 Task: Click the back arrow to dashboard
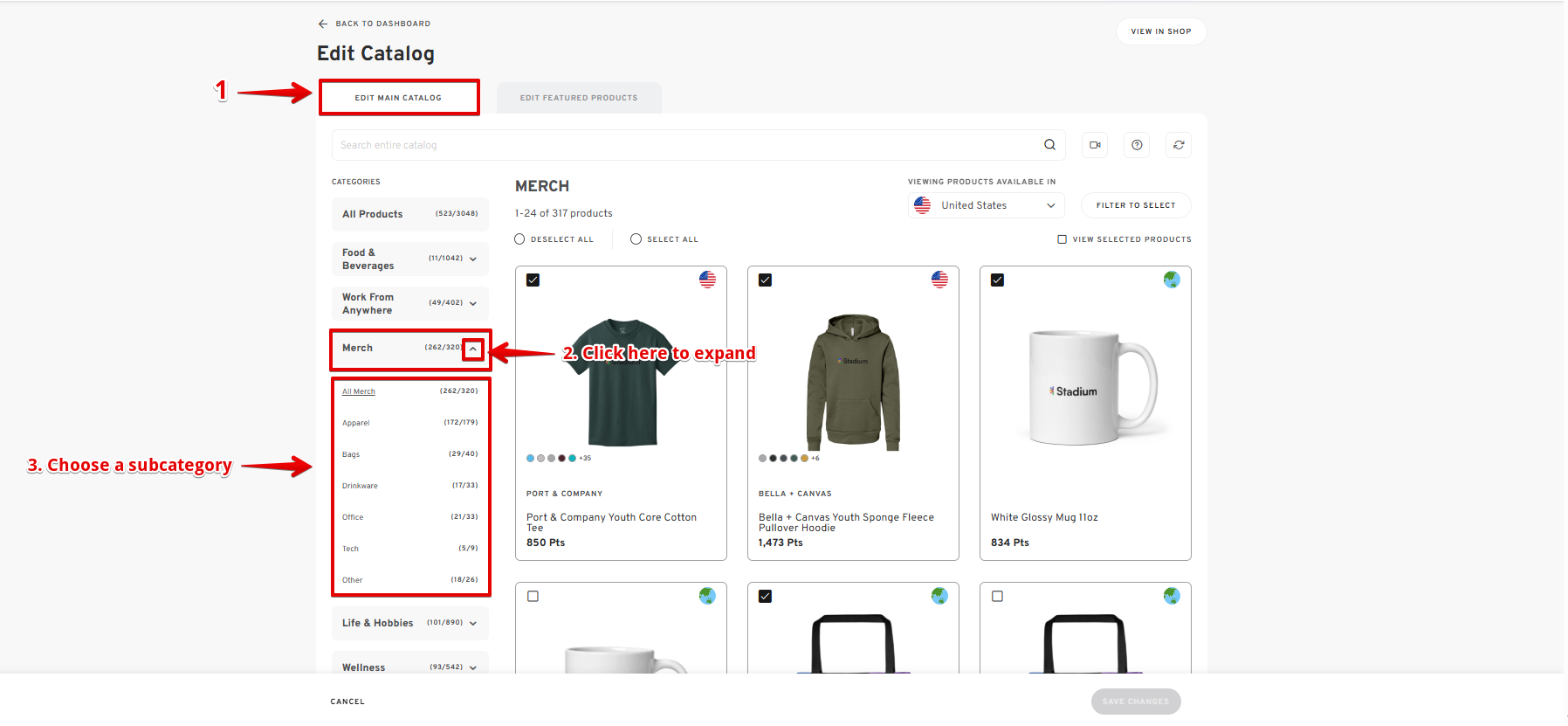pos(323,24)
